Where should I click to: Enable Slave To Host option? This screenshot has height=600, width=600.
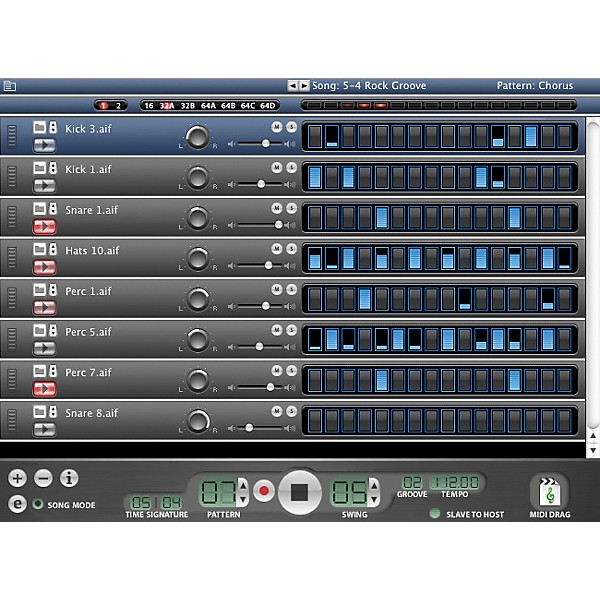tap(434, 513)
